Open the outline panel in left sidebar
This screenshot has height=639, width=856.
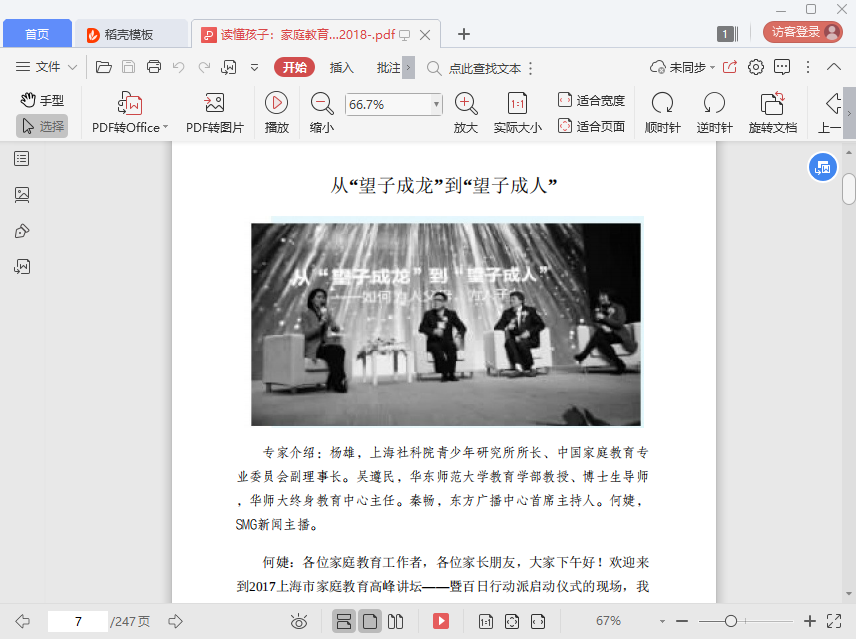click(22, 159)
